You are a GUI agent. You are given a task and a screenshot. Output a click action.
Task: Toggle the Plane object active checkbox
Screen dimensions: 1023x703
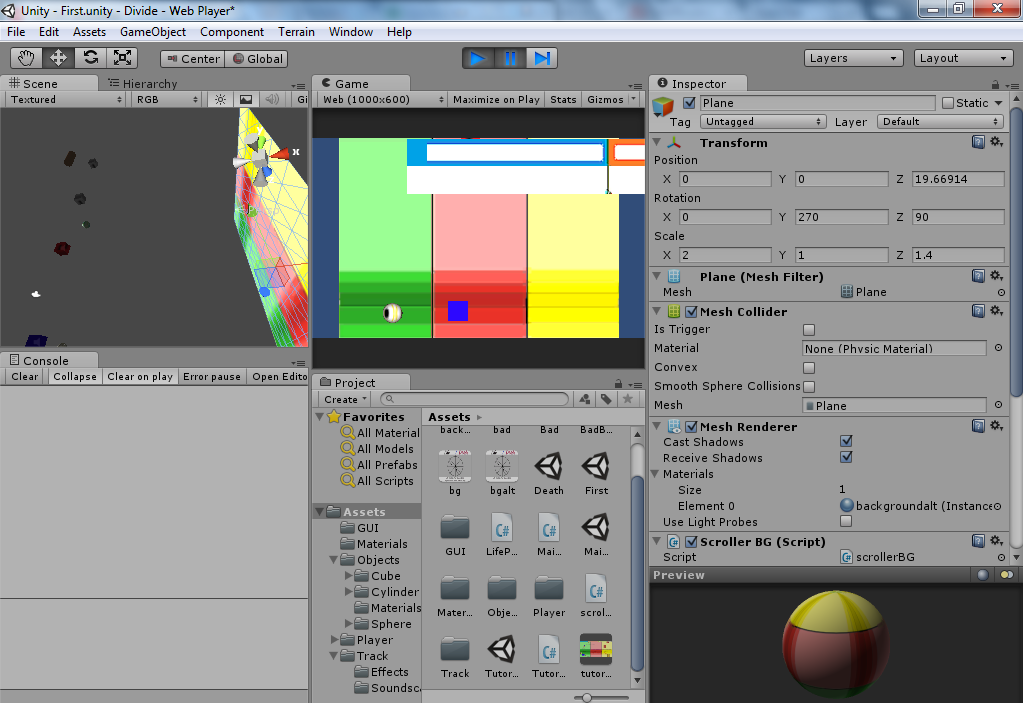point(689,103)
